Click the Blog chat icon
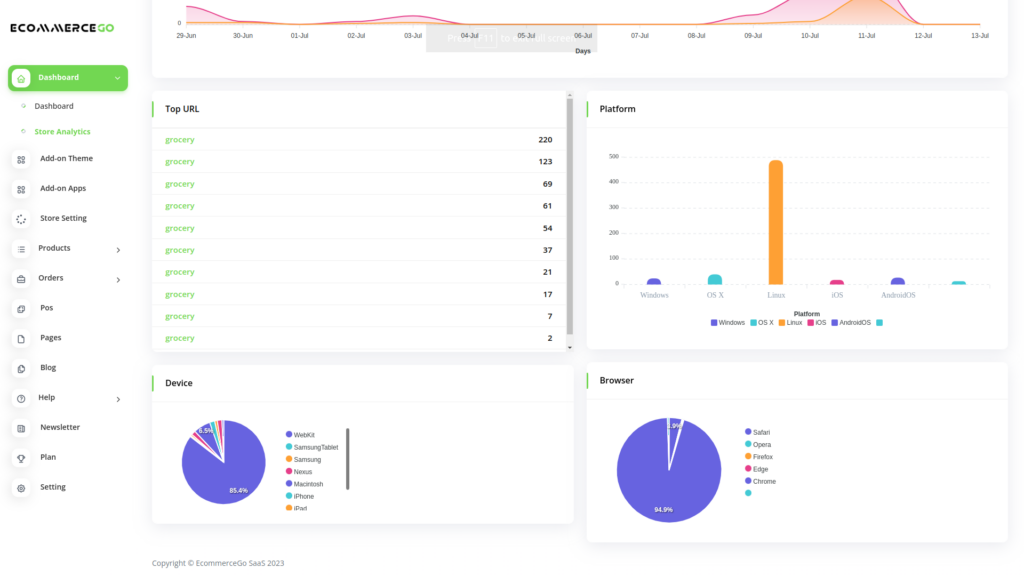The height and width of the screenshot is (576, 1024). (22, 367)
